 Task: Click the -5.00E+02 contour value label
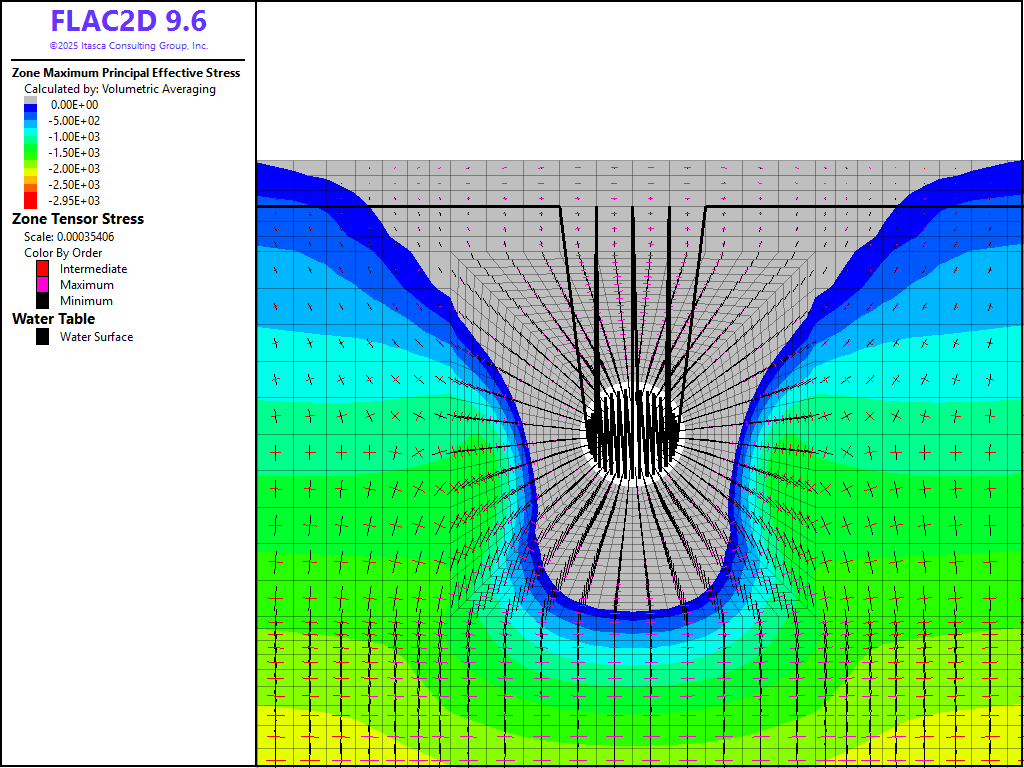coord(75,121)
